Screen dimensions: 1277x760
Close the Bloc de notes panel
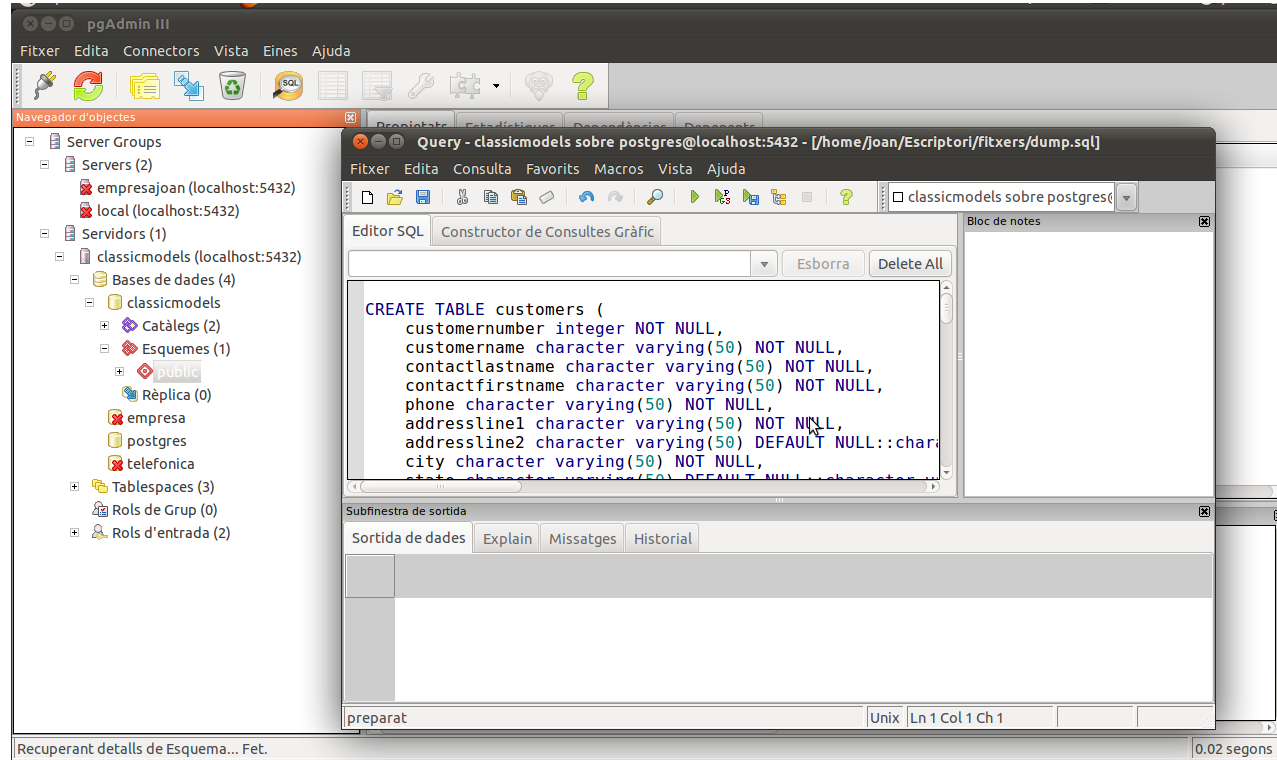tap(1204, 221)
